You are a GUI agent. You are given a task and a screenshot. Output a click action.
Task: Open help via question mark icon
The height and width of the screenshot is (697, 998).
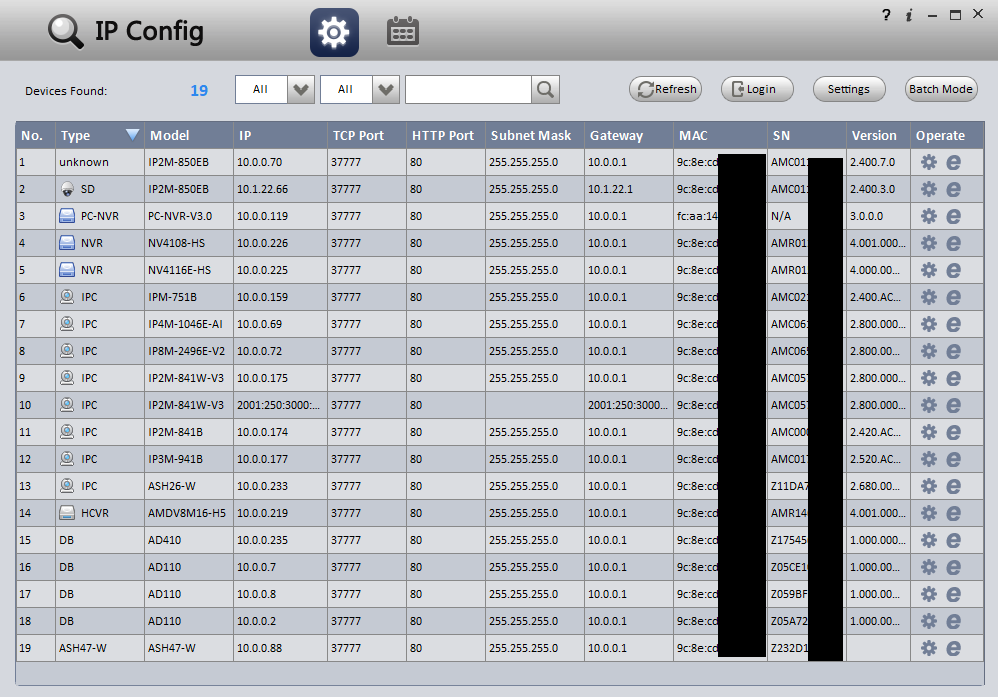(x=886, y=15)
